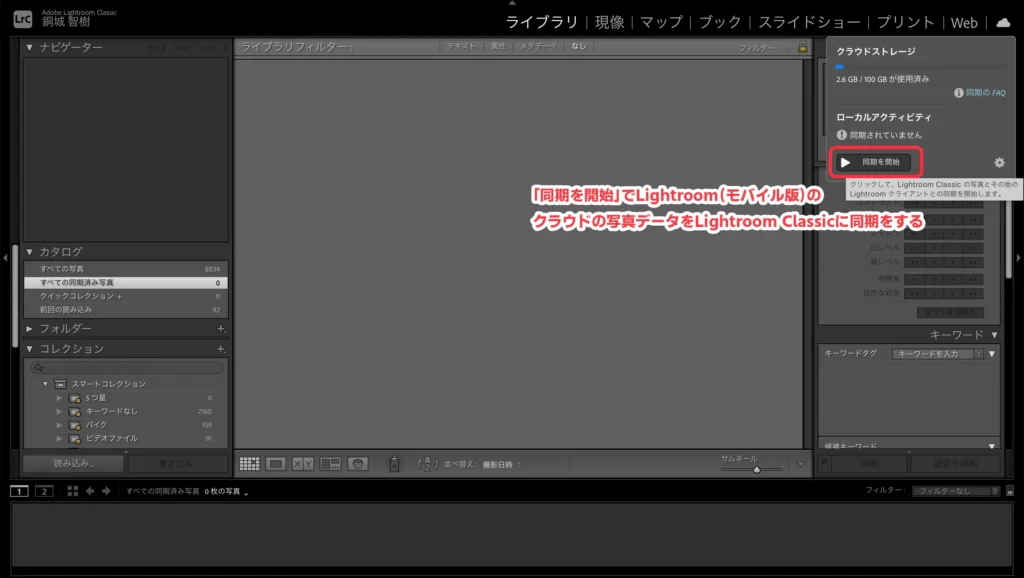The height and width of the screenshot is (578, 1024).
Task: Expand the フォルダー panel
Action: tap(30, 329)
